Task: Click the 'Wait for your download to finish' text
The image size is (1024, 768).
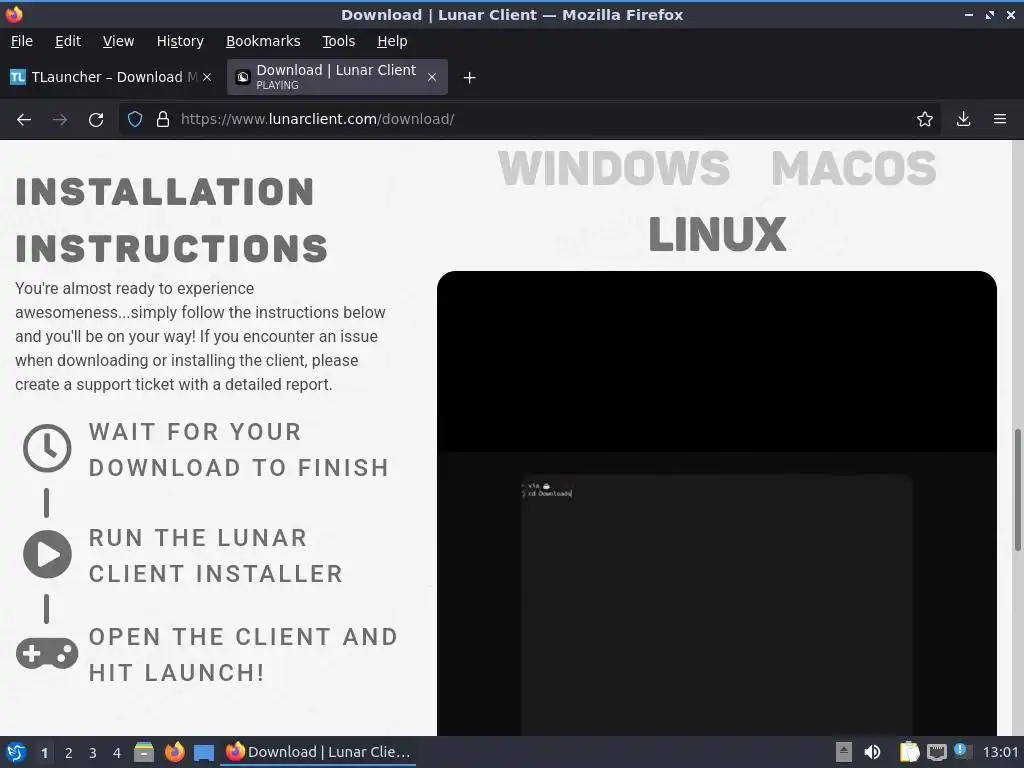Action: [x=239, y=449]
